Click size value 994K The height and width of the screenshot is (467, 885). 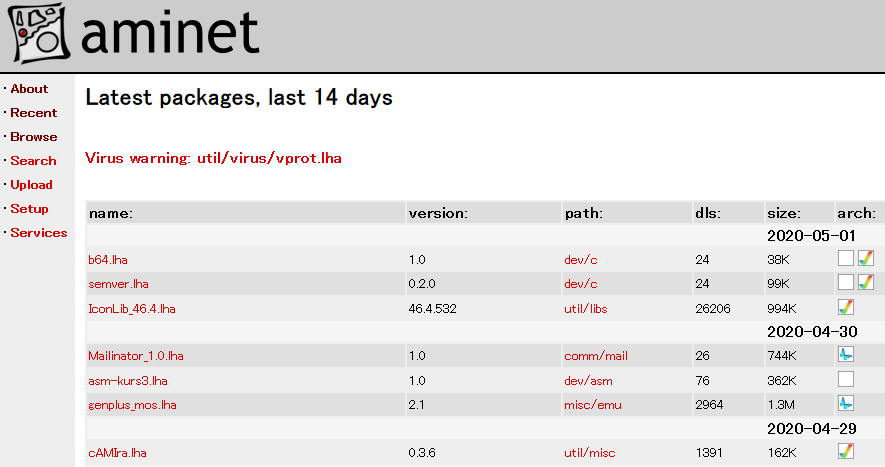point(782,309)
